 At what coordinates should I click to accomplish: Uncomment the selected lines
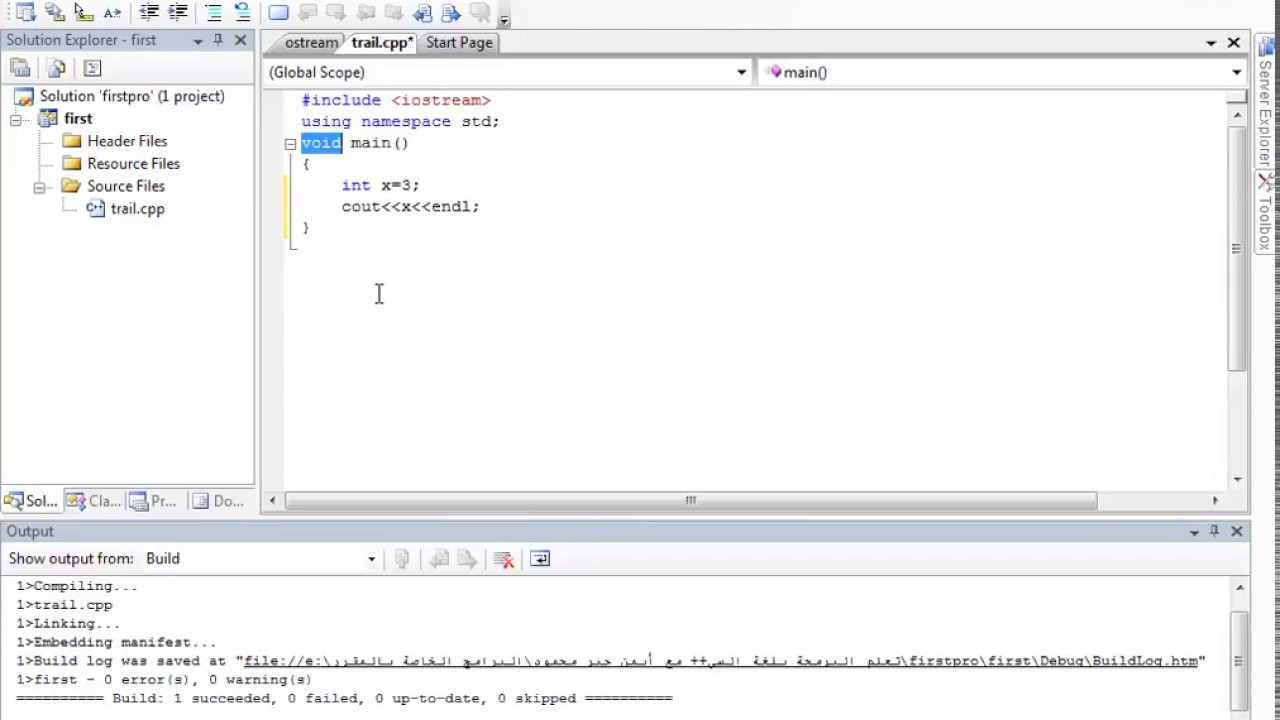pyautogui.click(x=243, y=13)
